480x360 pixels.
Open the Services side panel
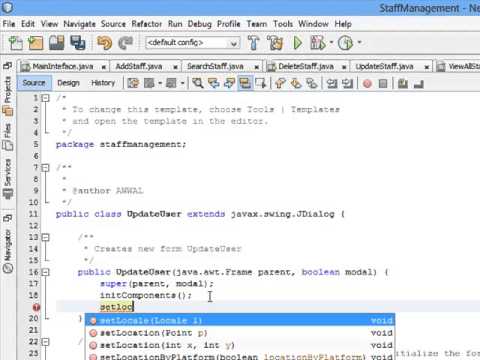click(8, 178)
